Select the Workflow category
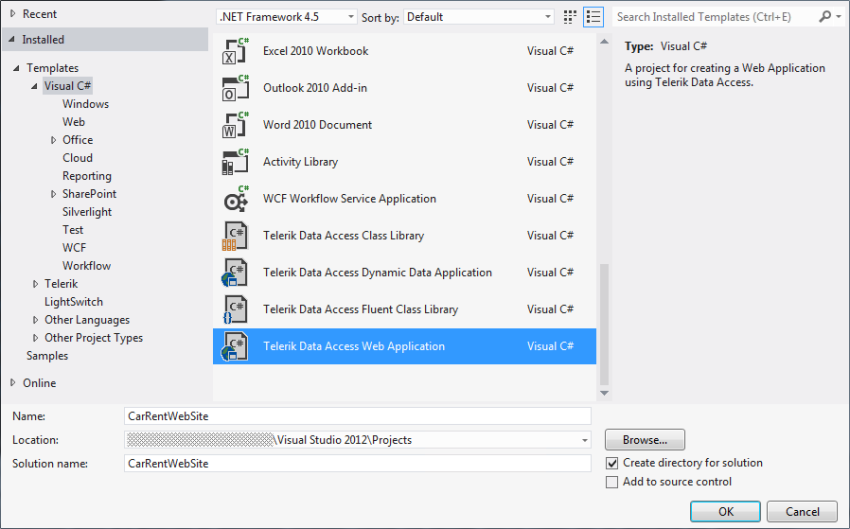The image size is (850, 529). (x=87, y=266)
